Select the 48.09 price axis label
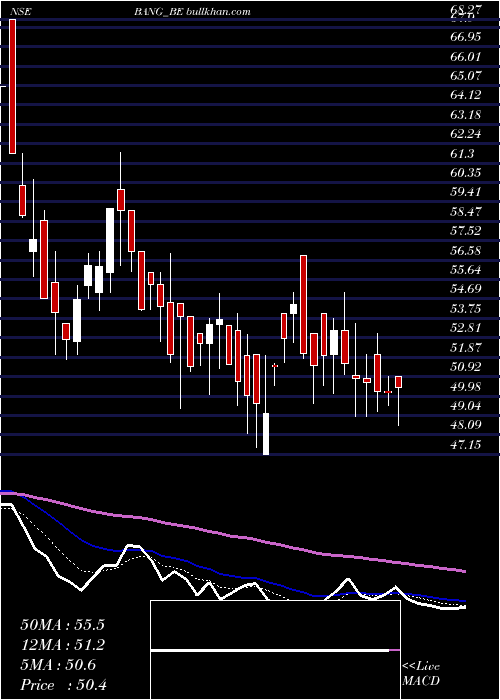 (x=466, y=425)
